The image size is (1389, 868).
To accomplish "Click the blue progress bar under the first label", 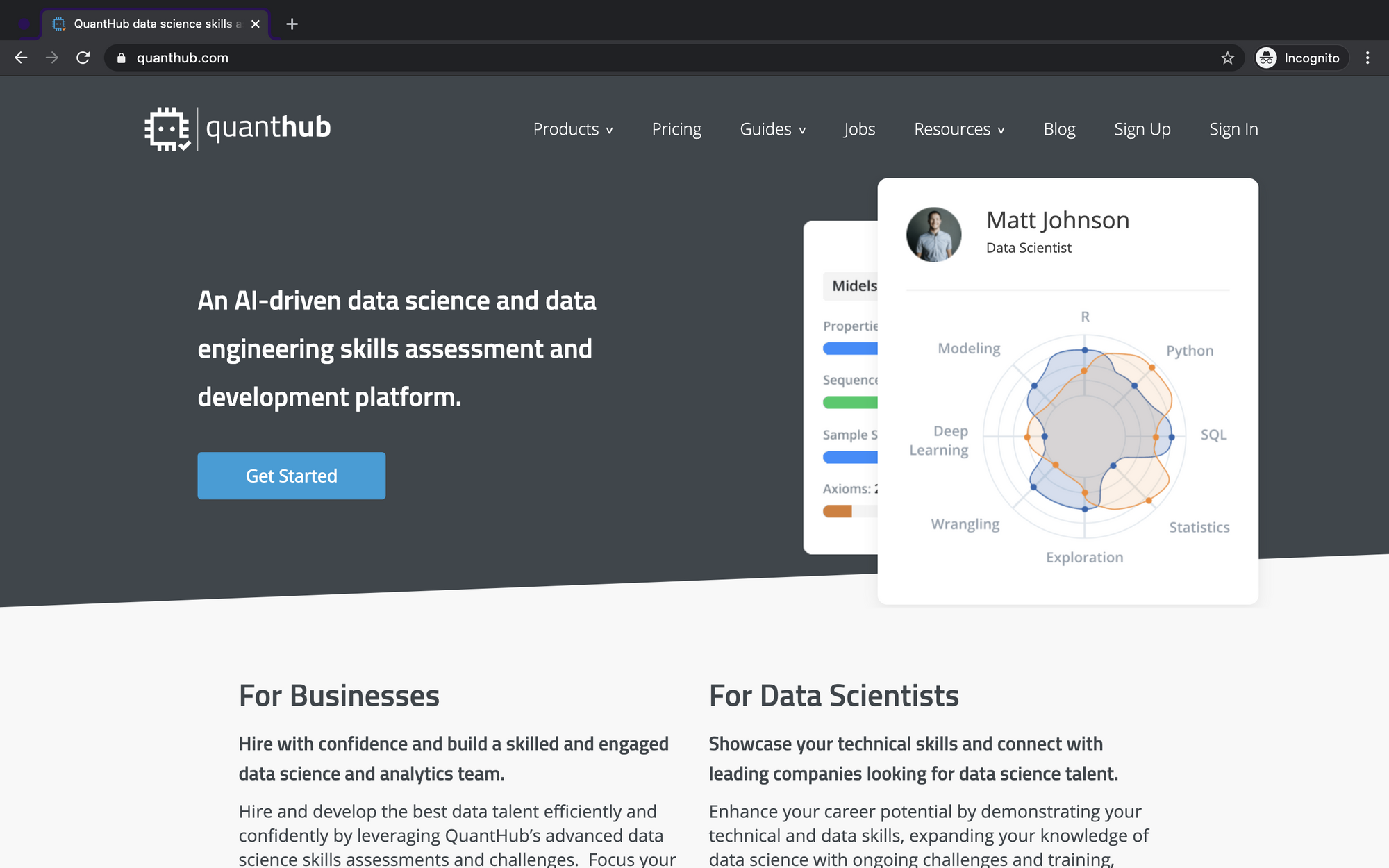I will pyautogui.click(x=850, y=349).
